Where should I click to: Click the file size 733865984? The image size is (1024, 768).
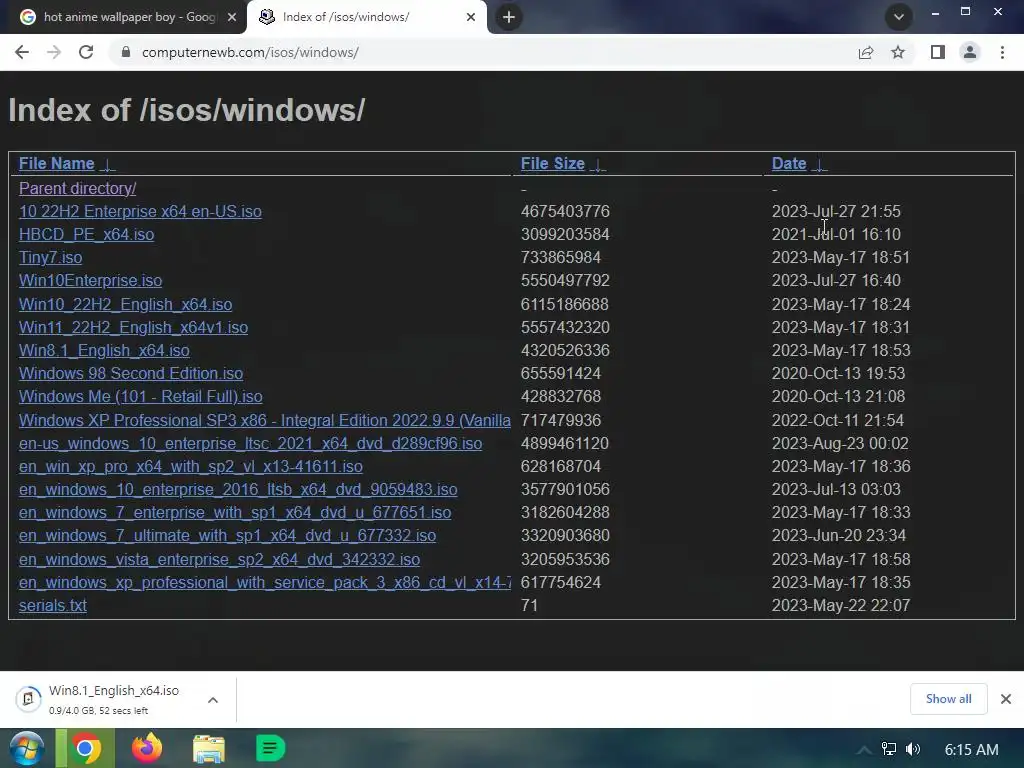click(x=560, y=257)
